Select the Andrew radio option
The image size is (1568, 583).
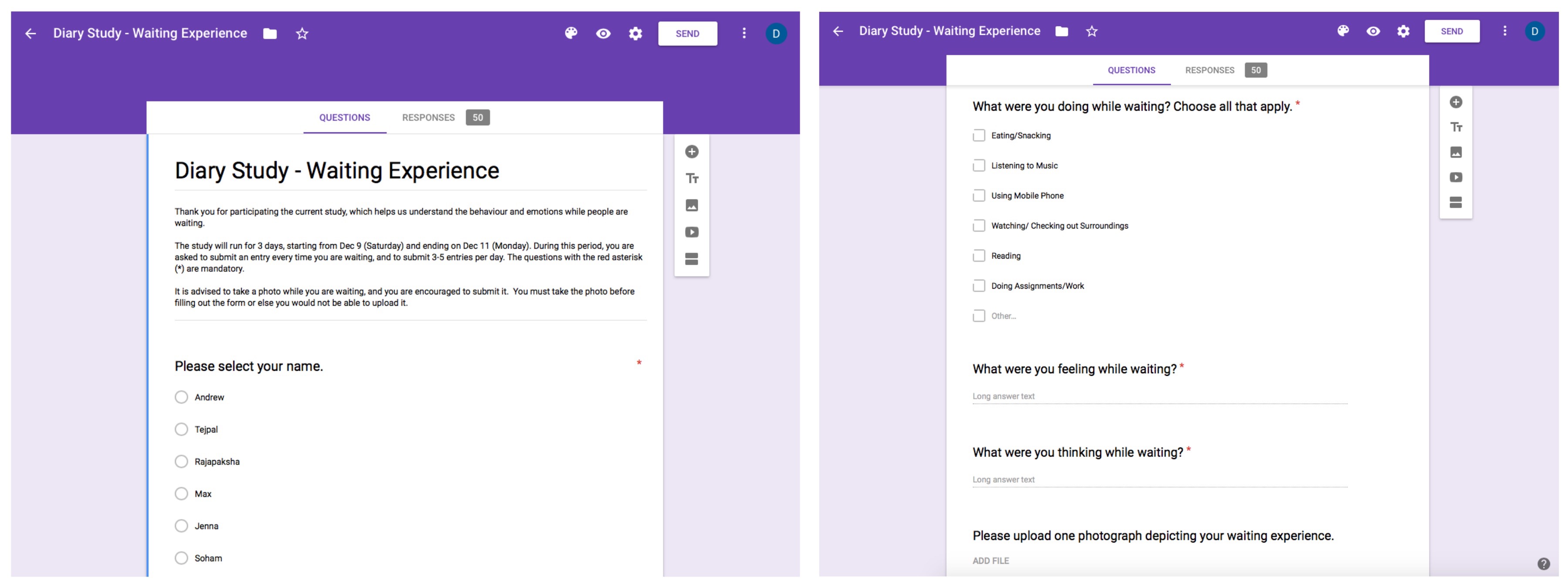[x=181, y=398]
